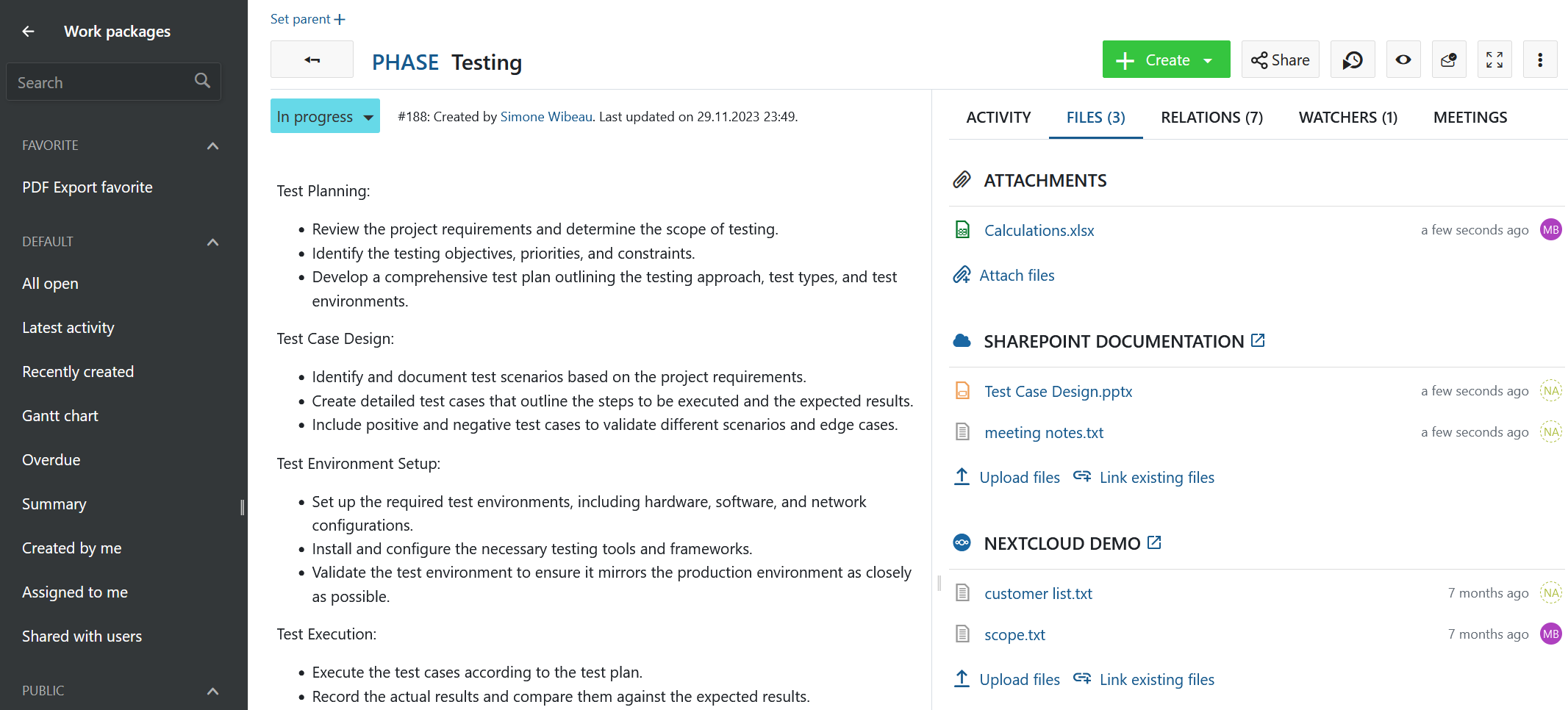Switch to the ACTIVITY tab
This screenshot has width=1568, height=710.
coord(998,118)
